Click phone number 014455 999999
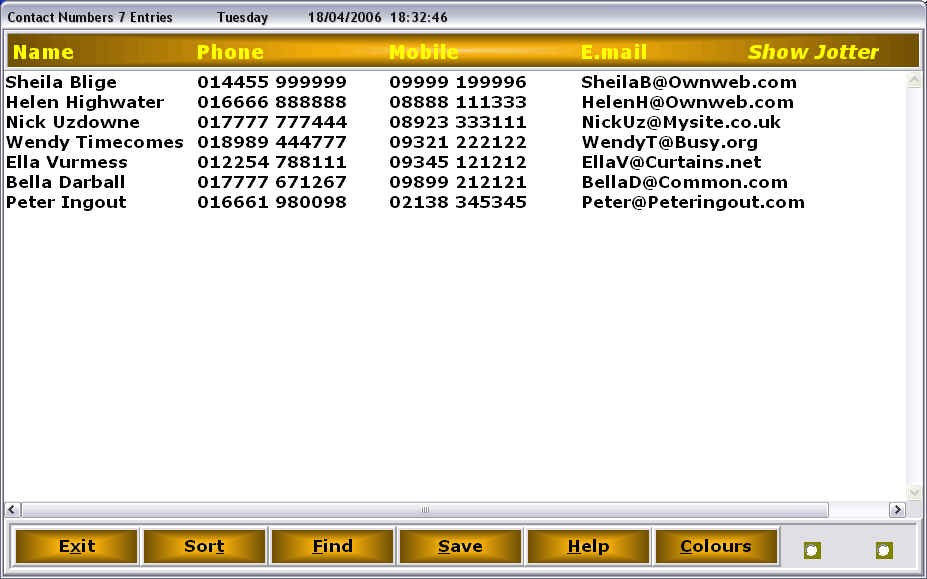The width and height of the screenshot is (927, 579). (x=272, y=82)
